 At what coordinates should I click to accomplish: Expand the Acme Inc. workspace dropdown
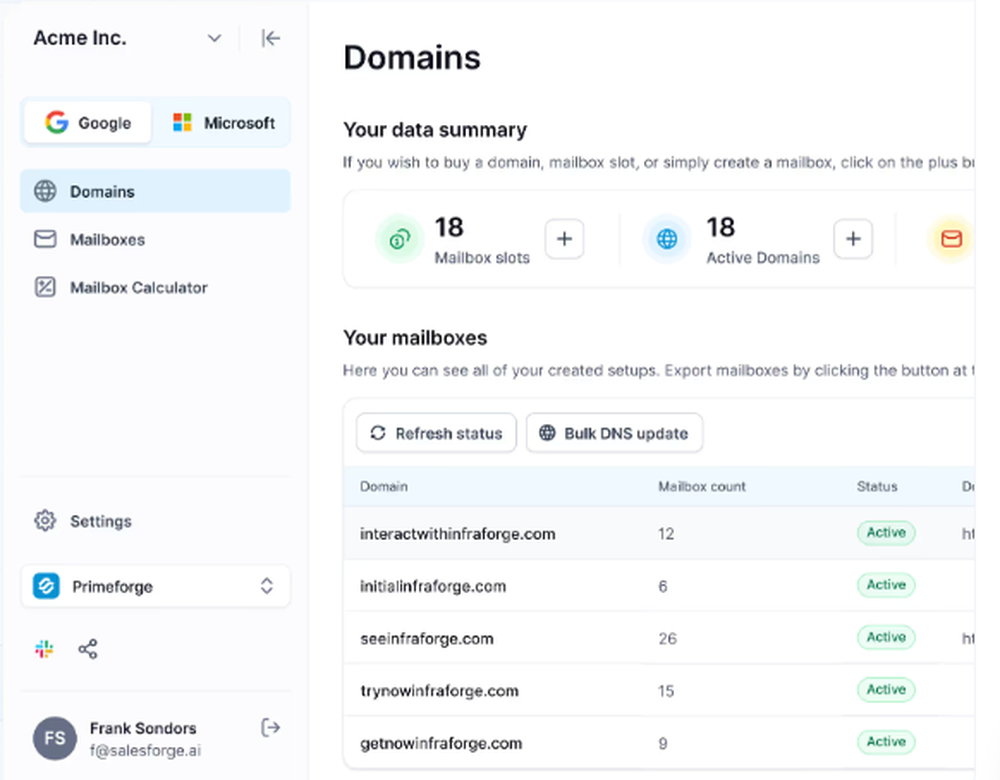click(x=214, y=38)
